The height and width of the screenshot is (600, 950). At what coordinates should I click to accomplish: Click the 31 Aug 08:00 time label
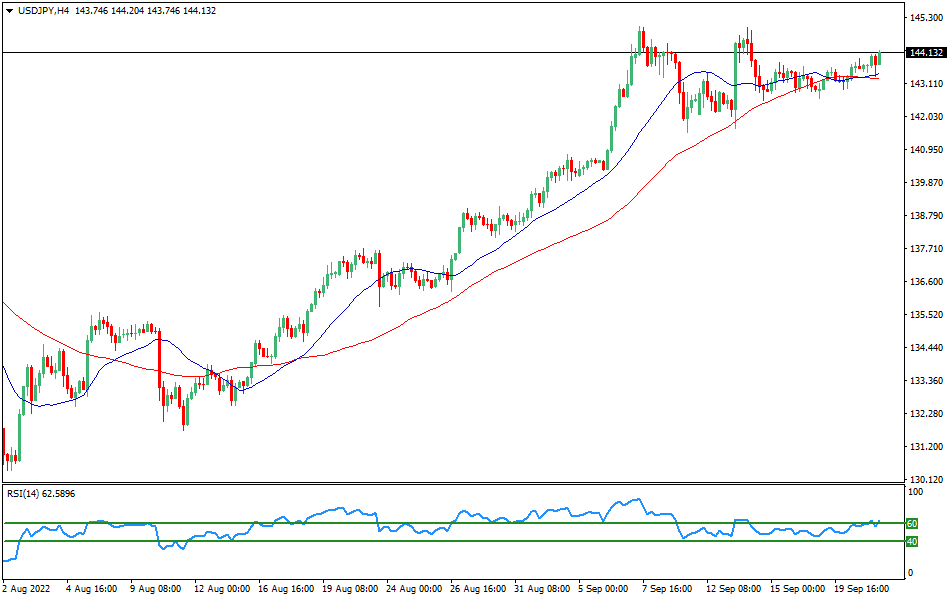[x=541, y=589]
